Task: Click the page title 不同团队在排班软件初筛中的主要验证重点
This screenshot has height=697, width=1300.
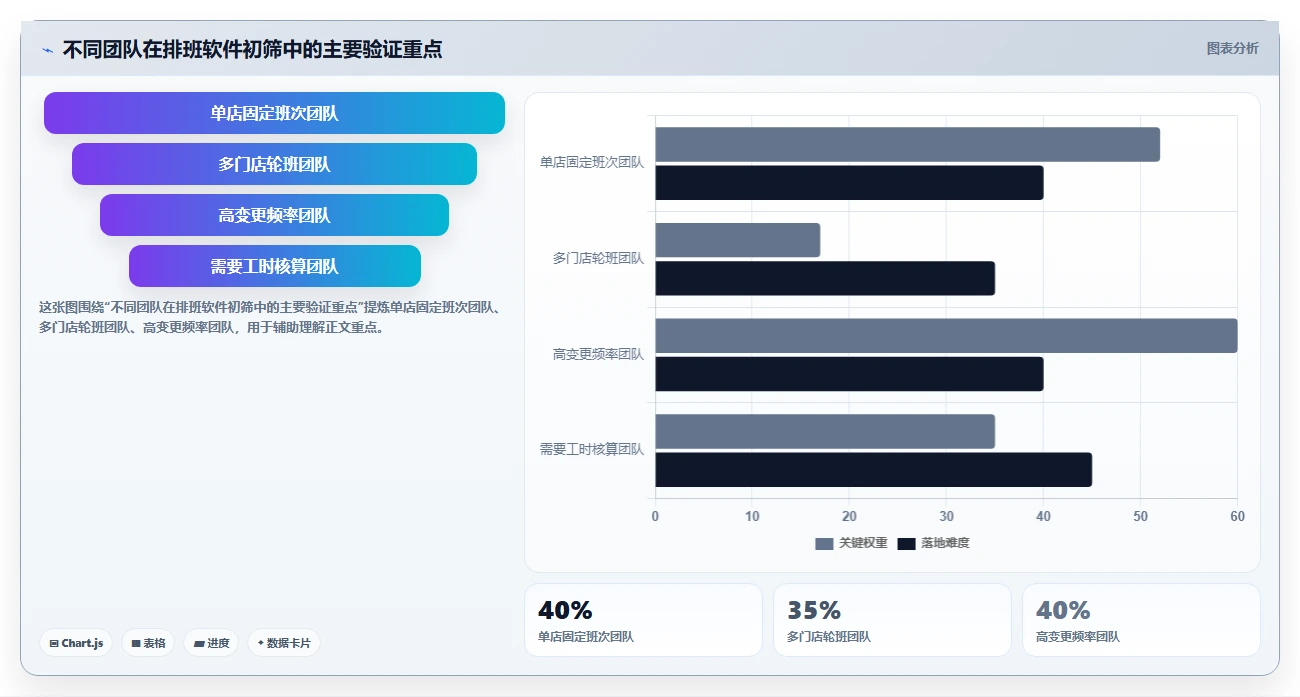Action: click(252, 49)
